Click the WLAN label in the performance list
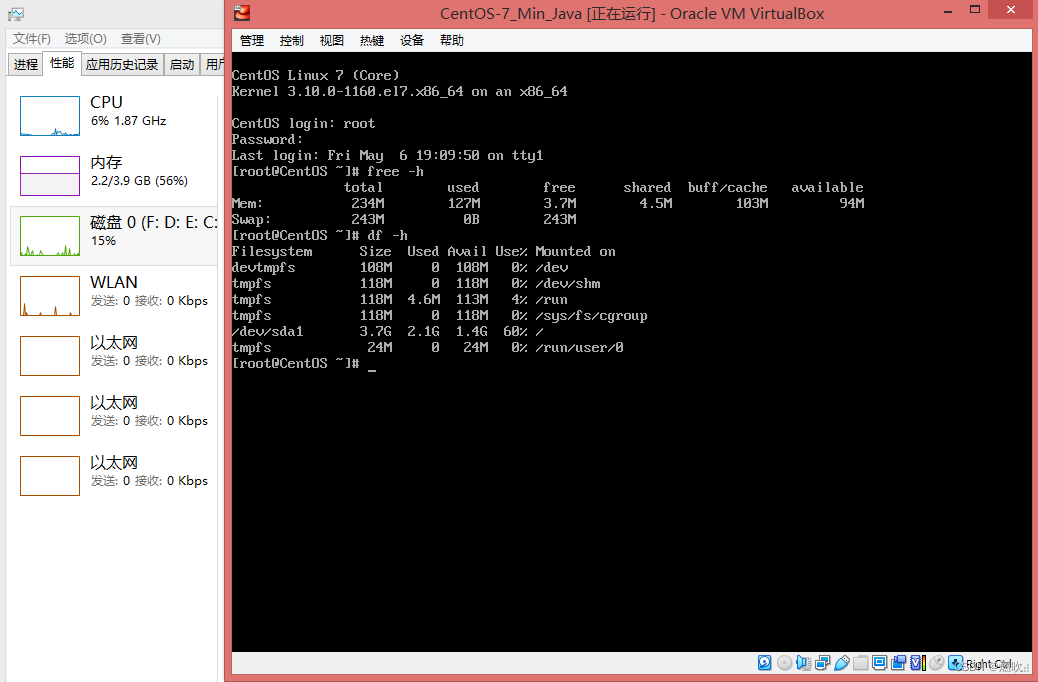1038x682 pixels. [x=114, y=283]
